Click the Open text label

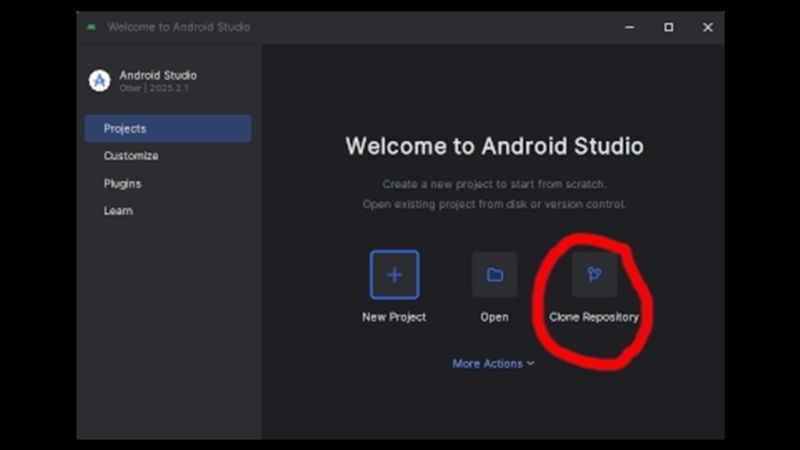point(494,317)
